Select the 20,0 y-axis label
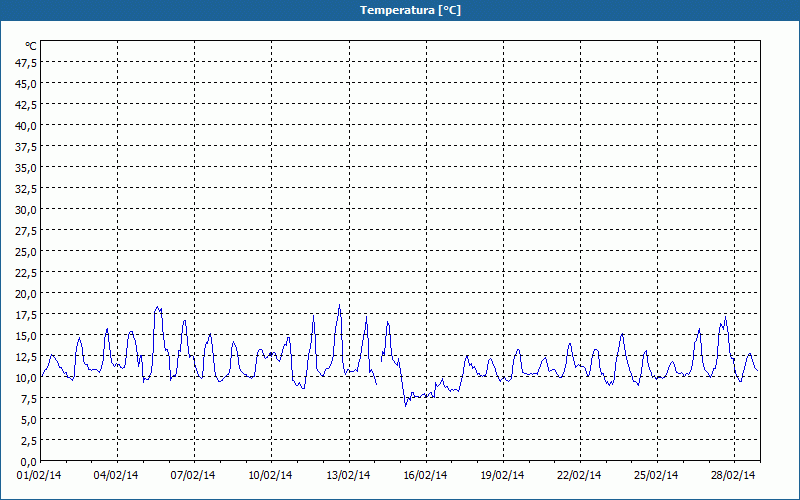 click(x=27, y=294)
